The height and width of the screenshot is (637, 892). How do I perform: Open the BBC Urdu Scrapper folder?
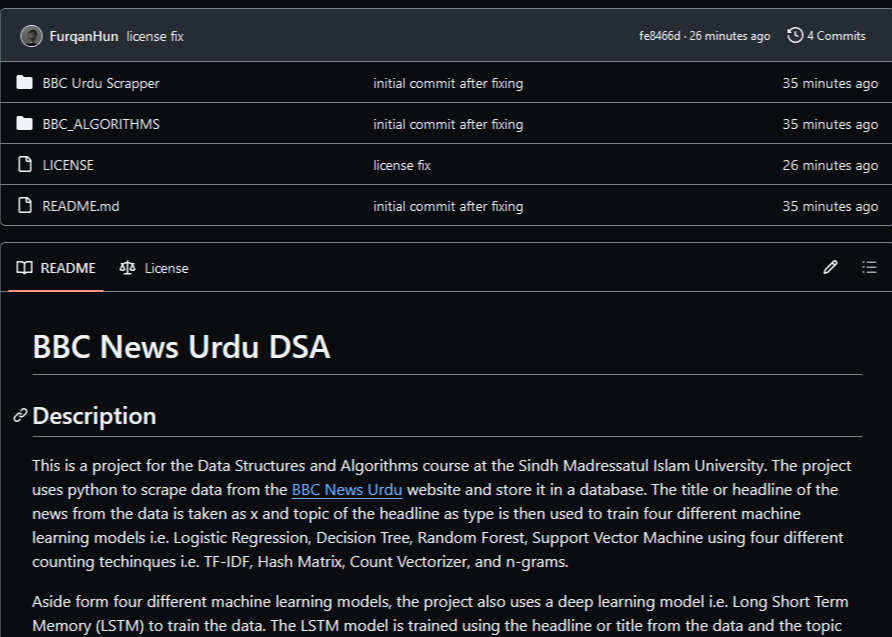tap(101, 83)
